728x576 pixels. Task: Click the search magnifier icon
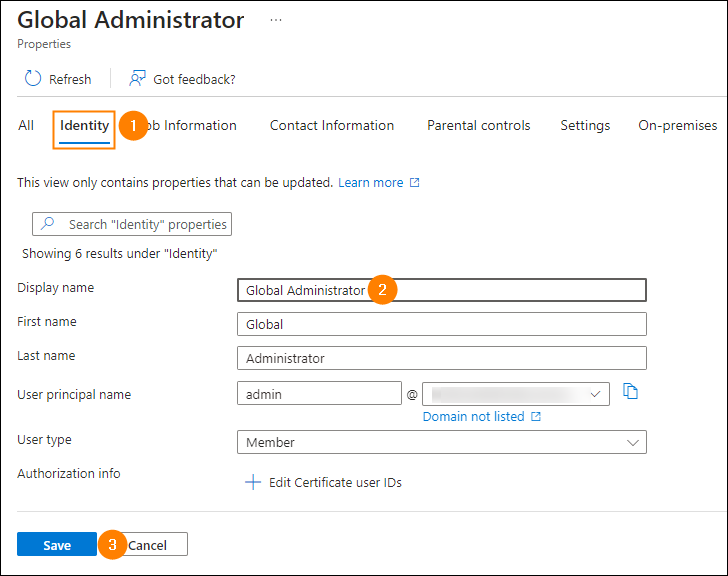click(47, 224)
